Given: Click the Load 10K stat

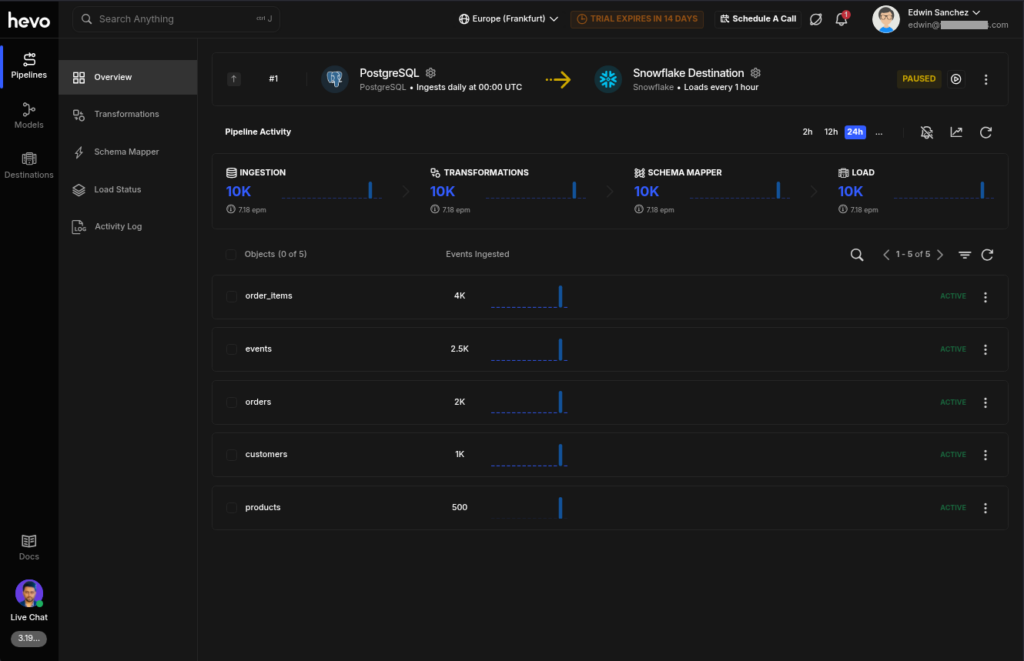Looking at the screenshot, I should pos(850,191).
